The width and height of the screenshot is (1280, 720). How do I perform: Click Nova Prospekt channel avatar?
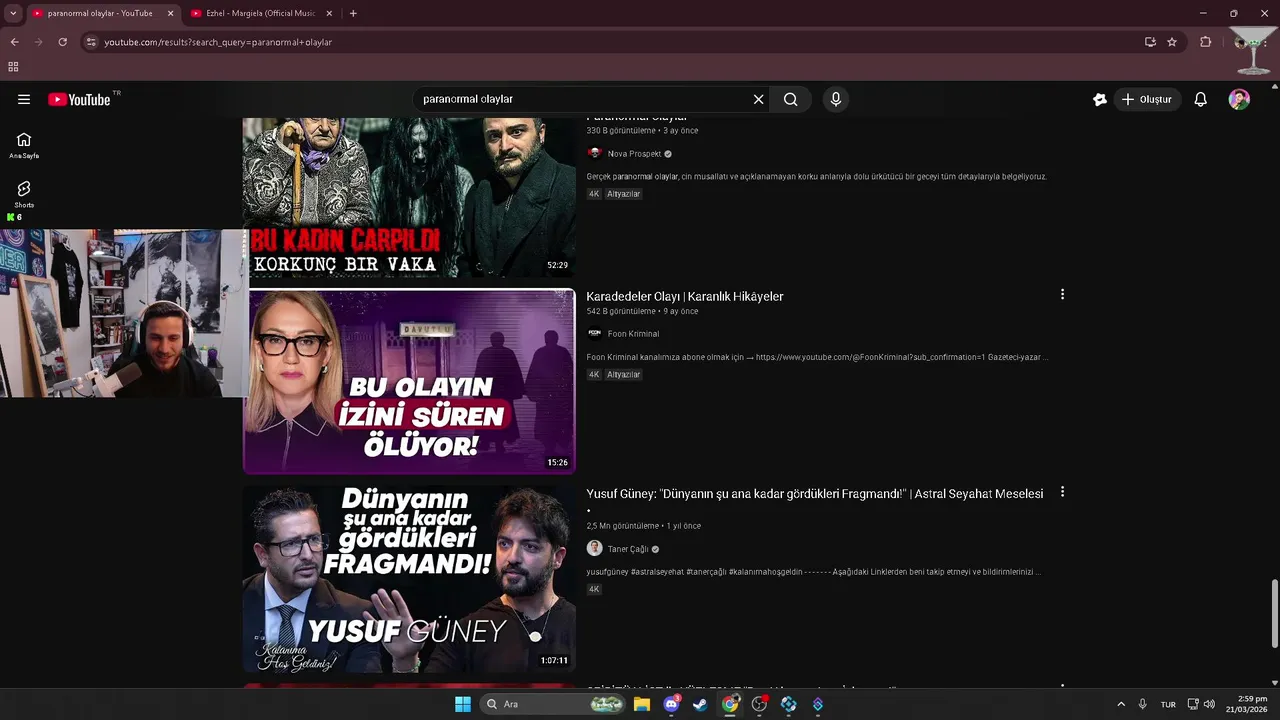click(594, 154)
